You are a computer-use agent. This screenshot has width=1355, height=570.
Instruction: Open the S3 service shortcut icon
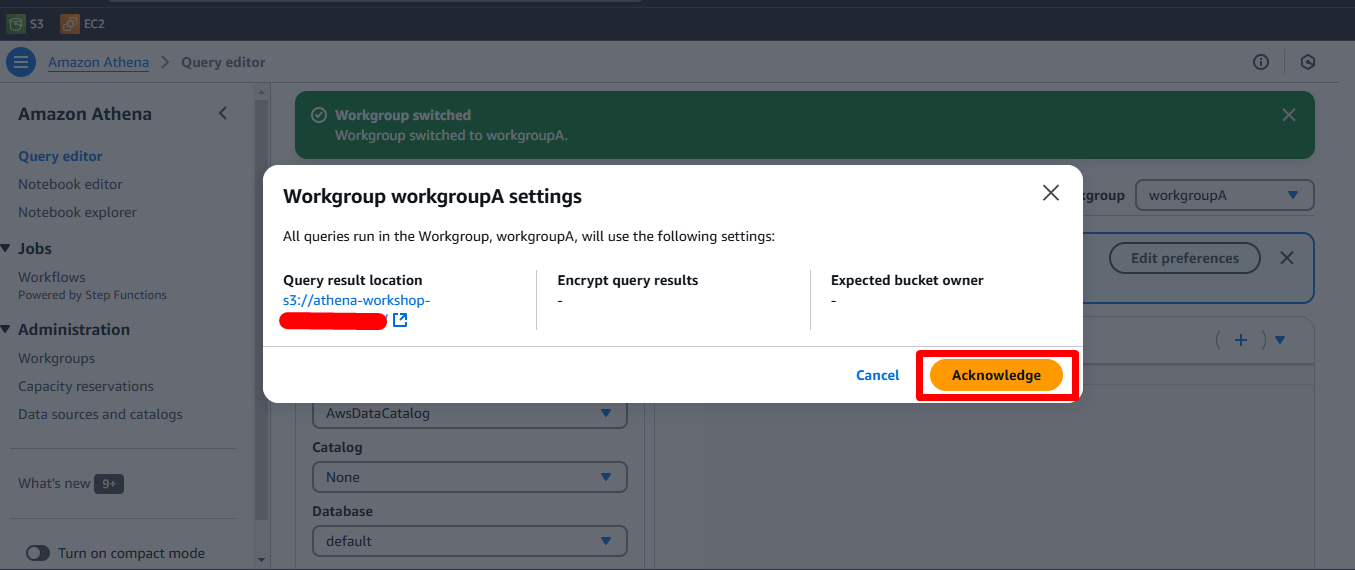coord(16,23)
